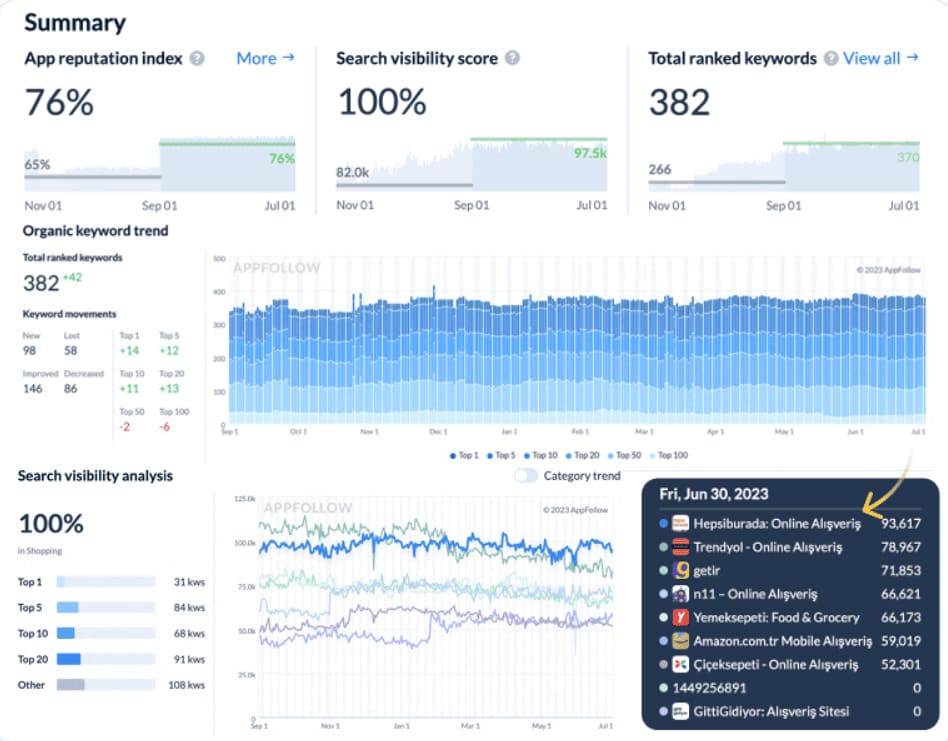Viewport: 948px width, 741px height.
Task: Click the getir app icon in tooltip
Action: coord(681,570)
